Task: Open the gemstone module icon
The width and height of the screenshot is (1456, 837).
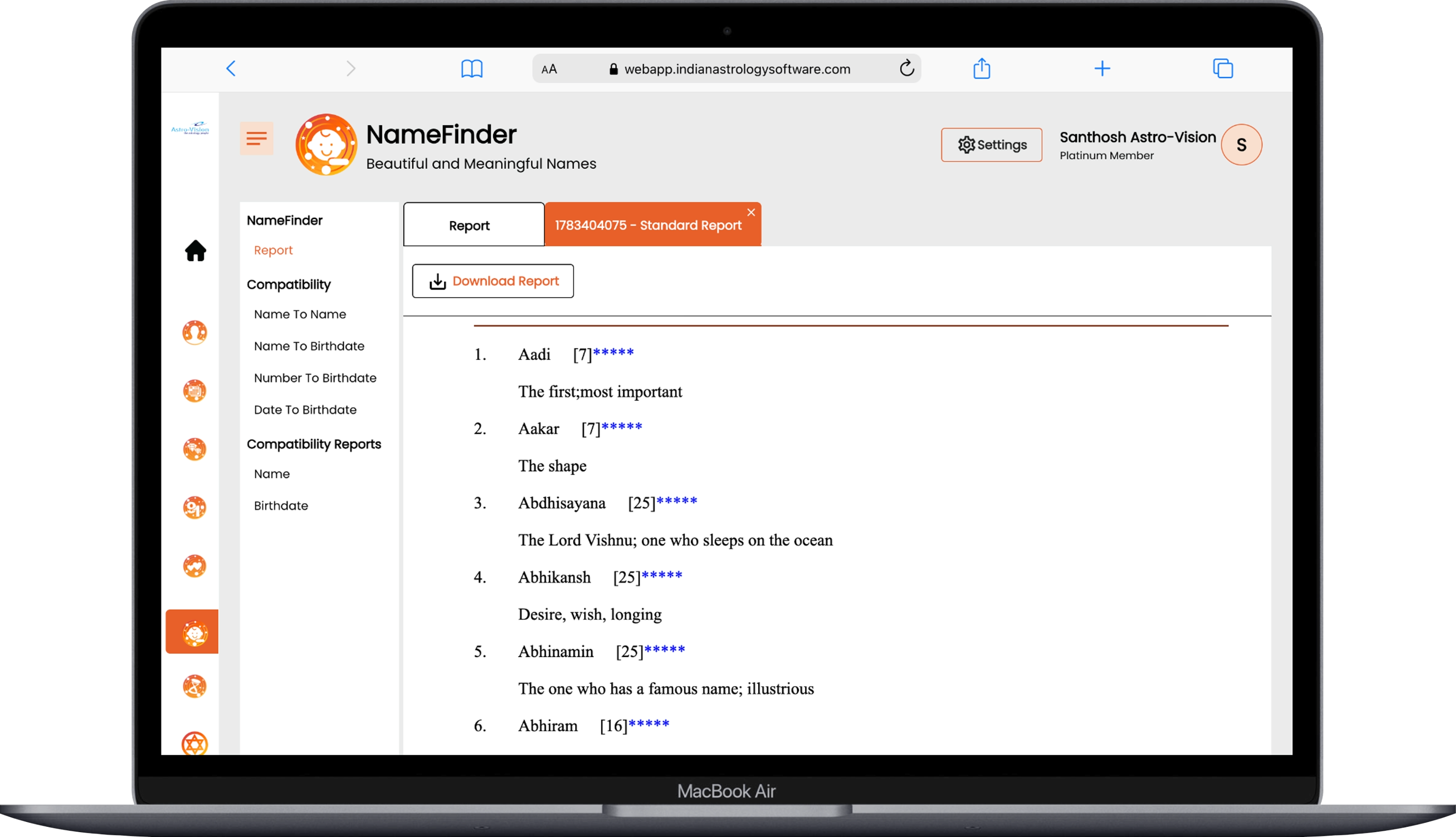Action: (195, 449)
